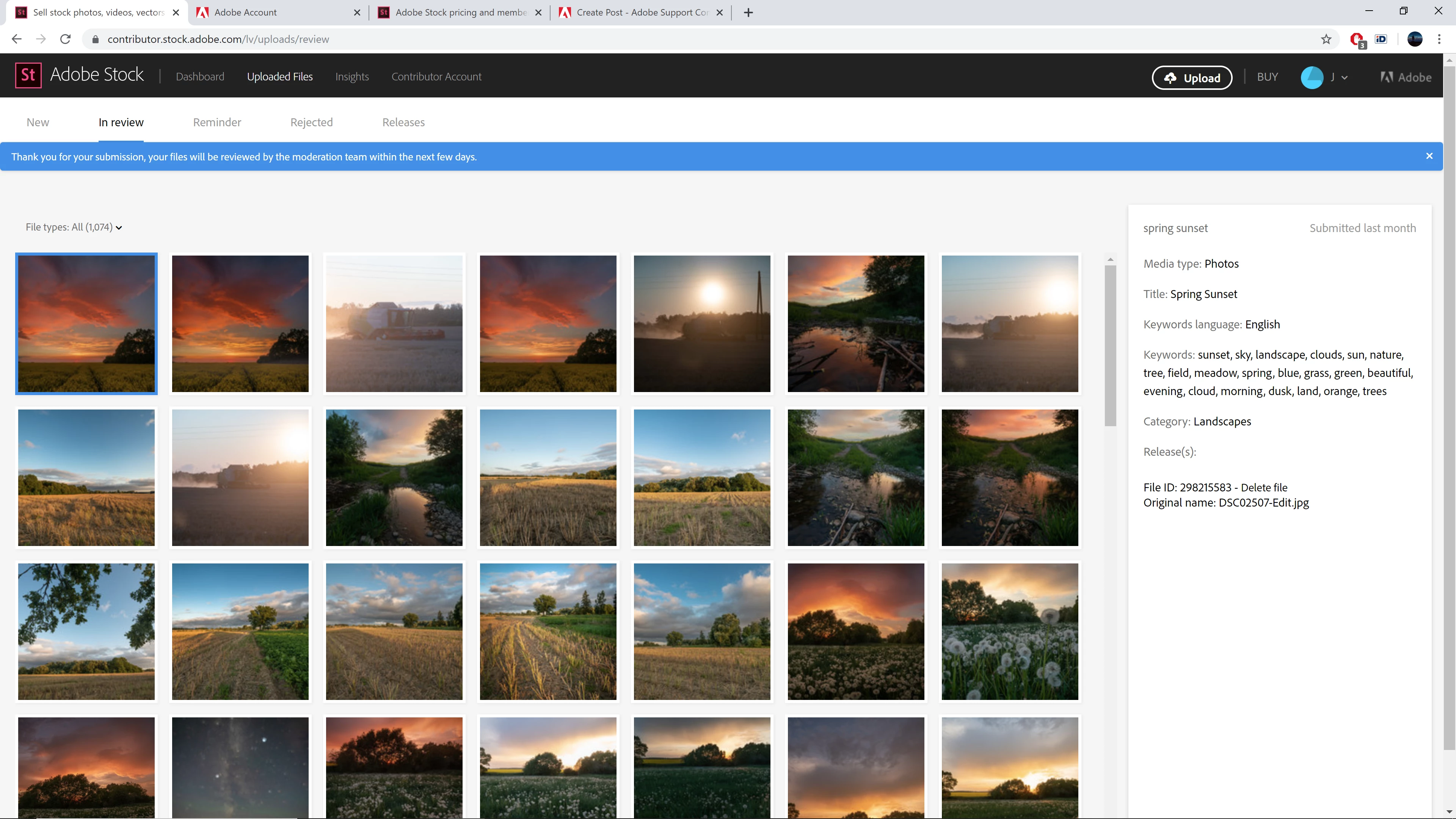Bookmark this page with star icon
Viewport: 1456px width, 819px height.
[1326, 39]
